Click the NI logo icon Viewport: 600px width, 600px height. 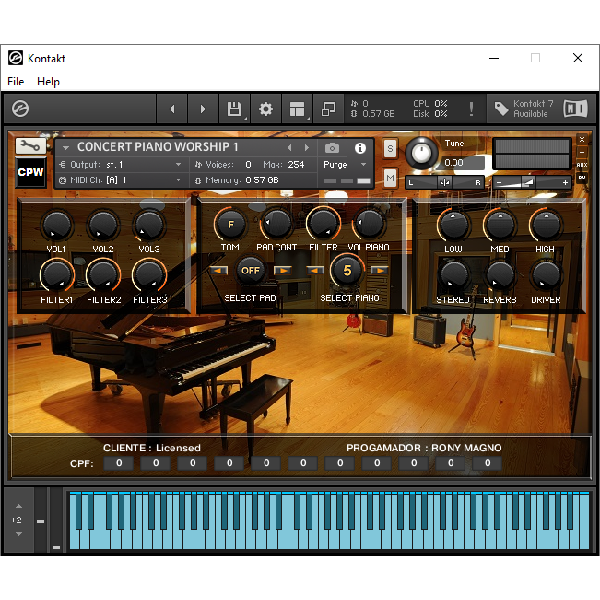tap(575, 109)
